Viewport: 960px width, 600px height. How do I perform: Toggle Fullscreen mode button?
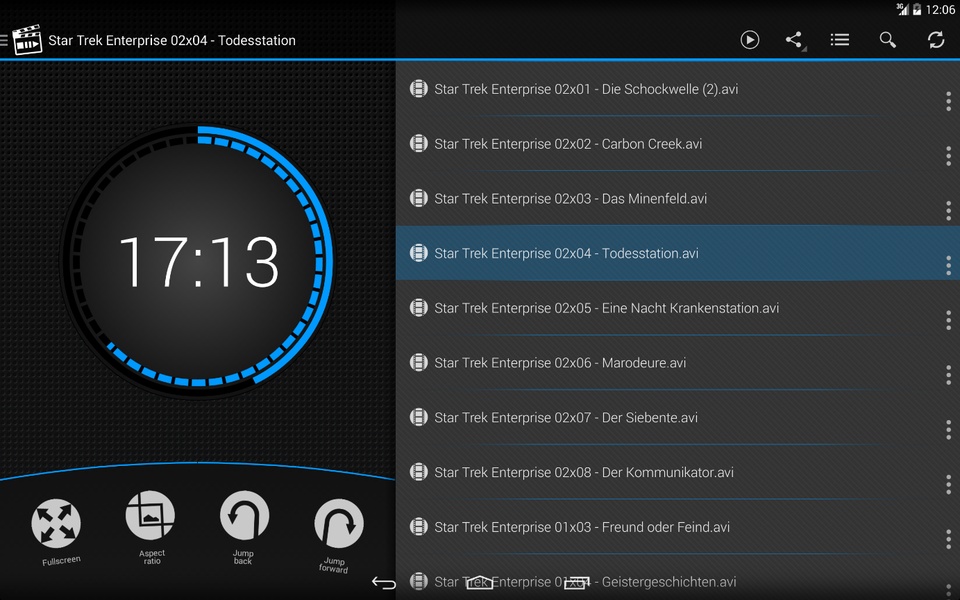tap(56, 523)
